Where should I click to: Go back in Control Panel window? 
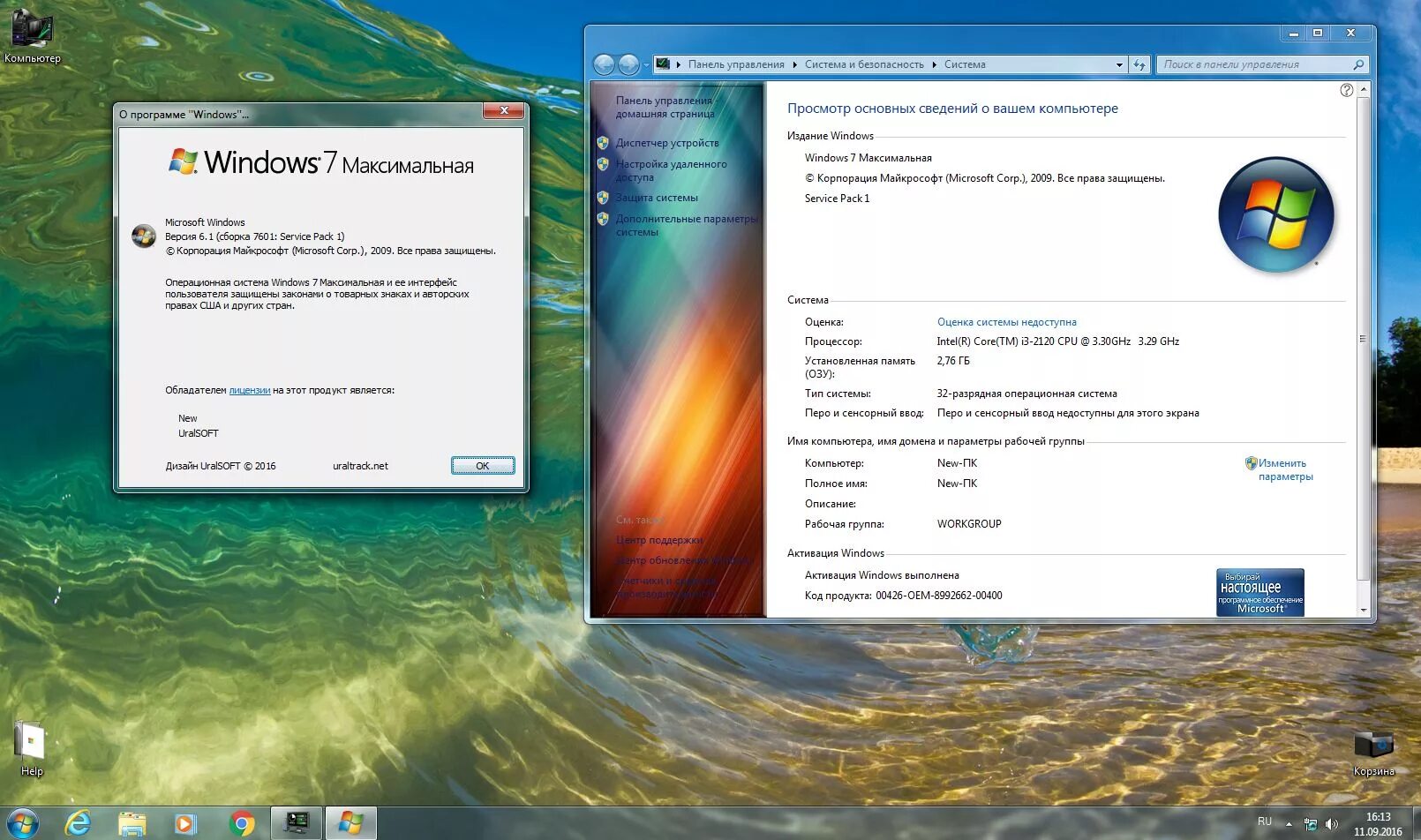coord(604,64)
